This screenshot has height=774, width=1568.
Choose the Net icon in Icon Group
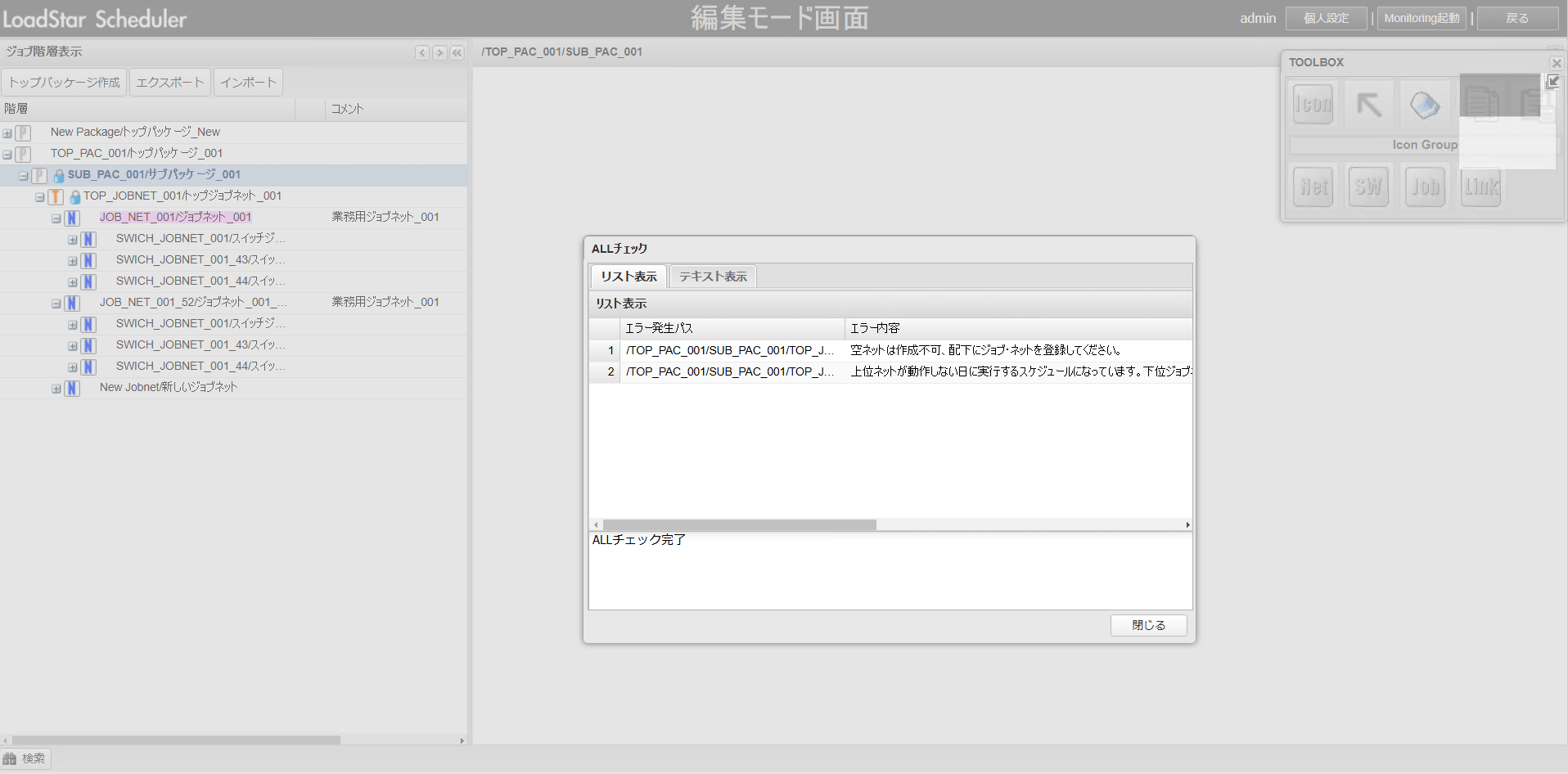[x=1313, y=187]
